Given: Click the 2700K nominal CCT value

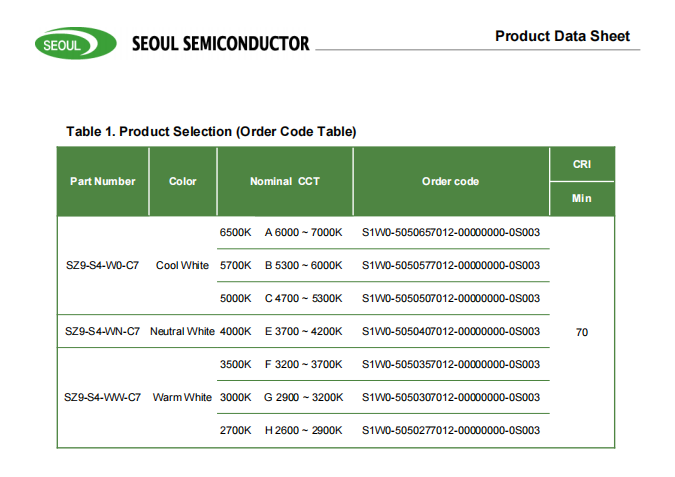Looking at the screenshot, I should 235,430.
